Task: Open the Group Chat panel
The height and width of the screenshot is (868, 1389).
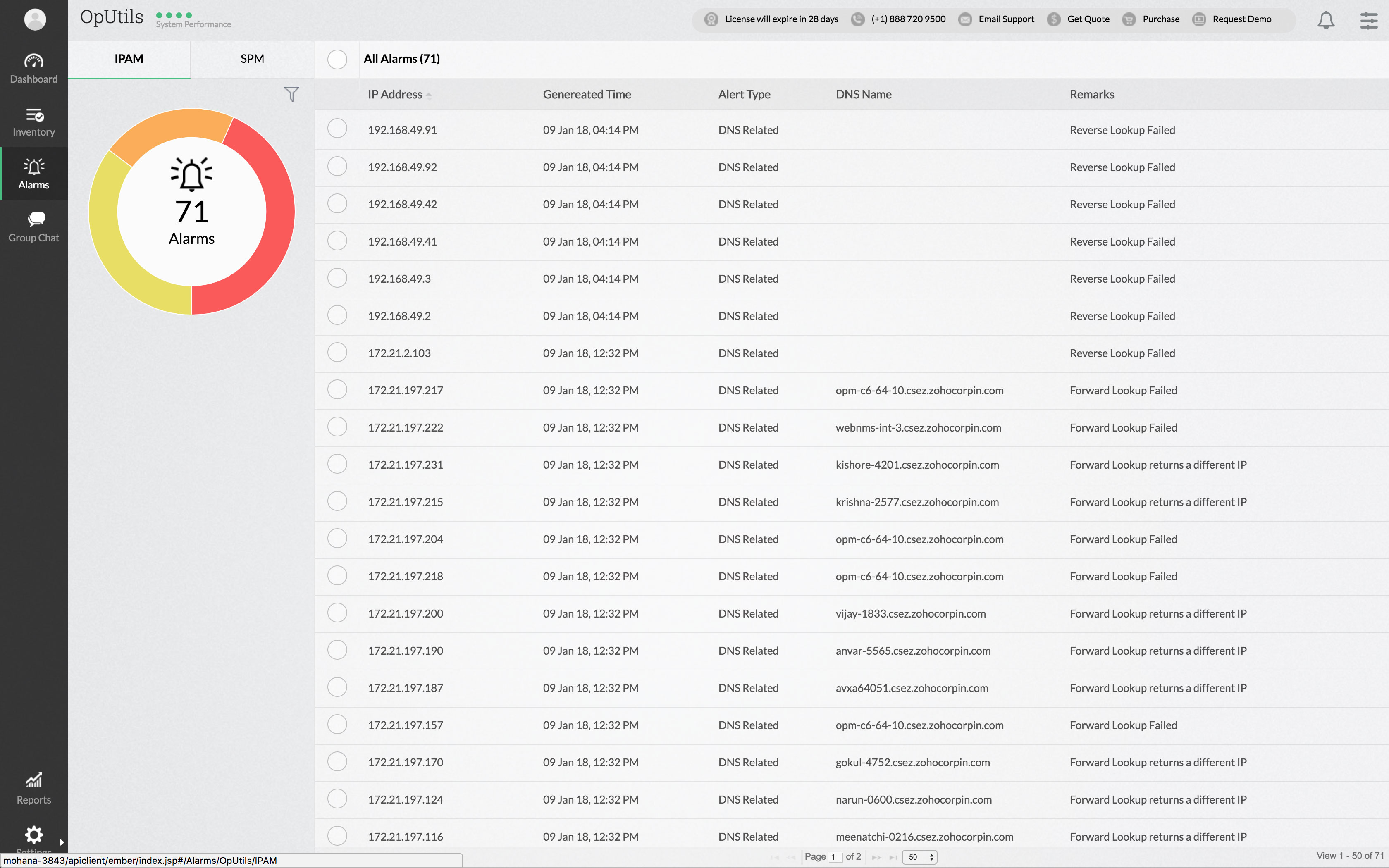Action: click(33, 227)
